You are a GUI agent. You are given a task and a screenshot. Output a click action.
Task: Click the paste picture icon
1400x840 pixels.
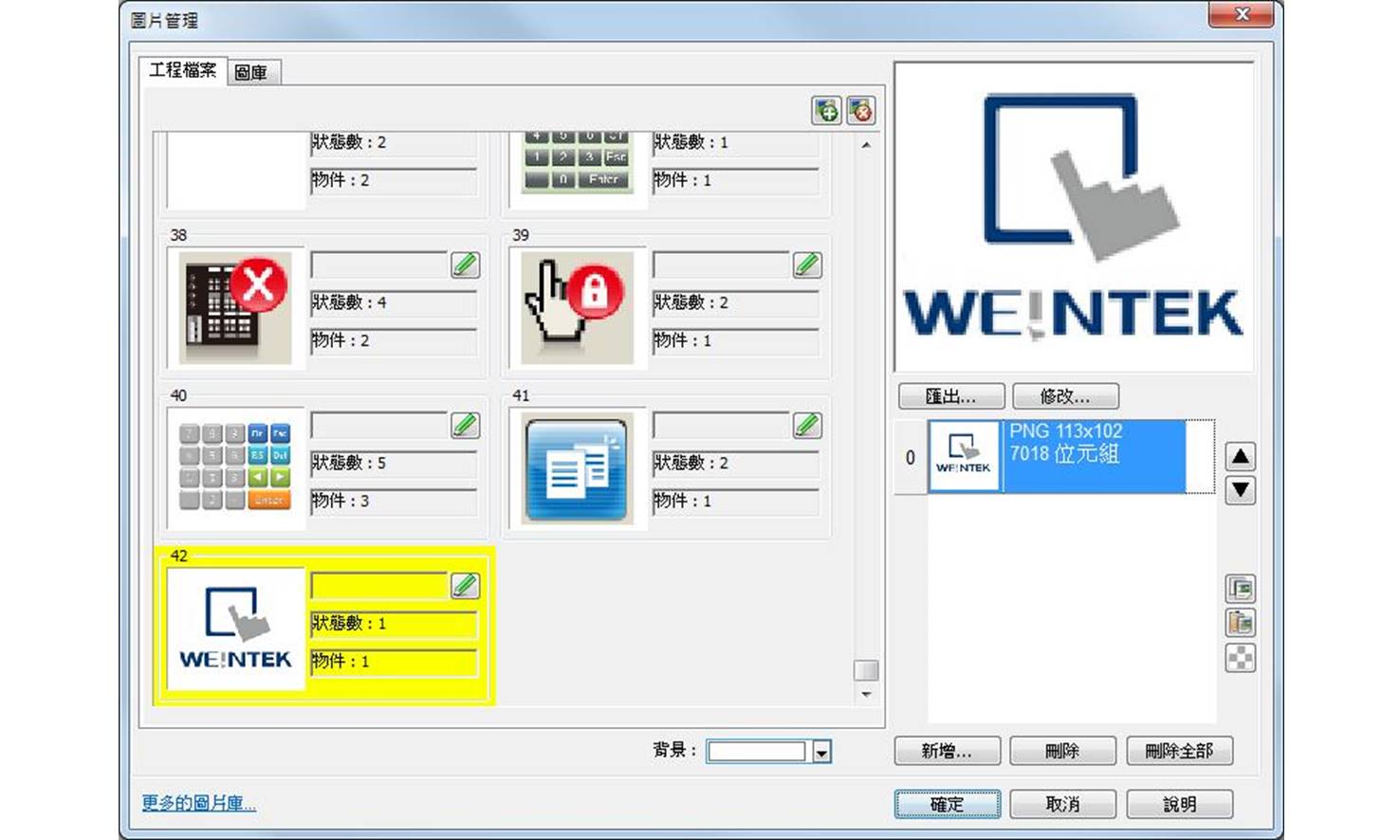click(x=1240, y=623)
